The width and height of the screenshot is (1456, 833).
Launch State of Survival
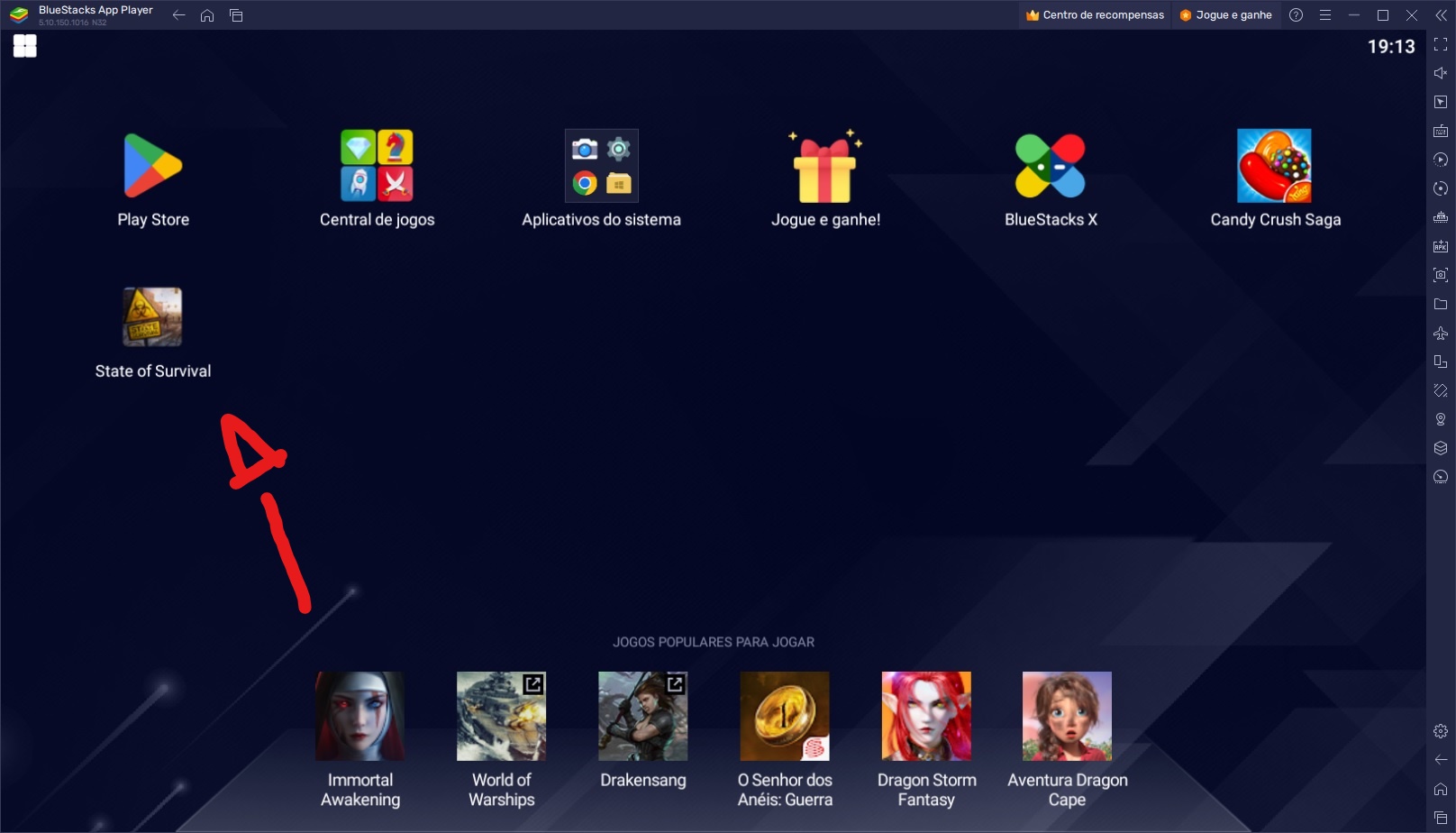pos(152,317)
